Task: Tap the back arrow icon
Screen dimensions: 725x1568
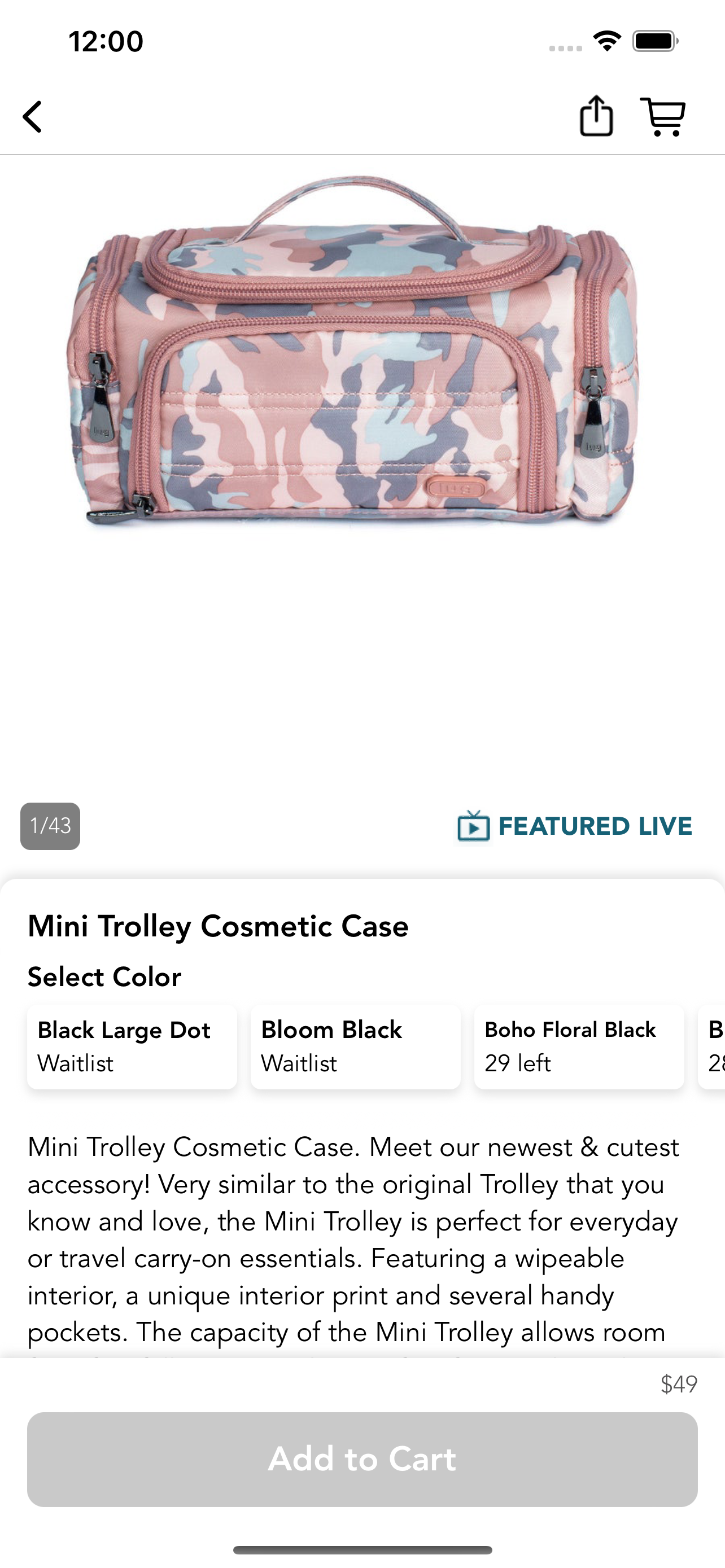Action: pos(32,116)
